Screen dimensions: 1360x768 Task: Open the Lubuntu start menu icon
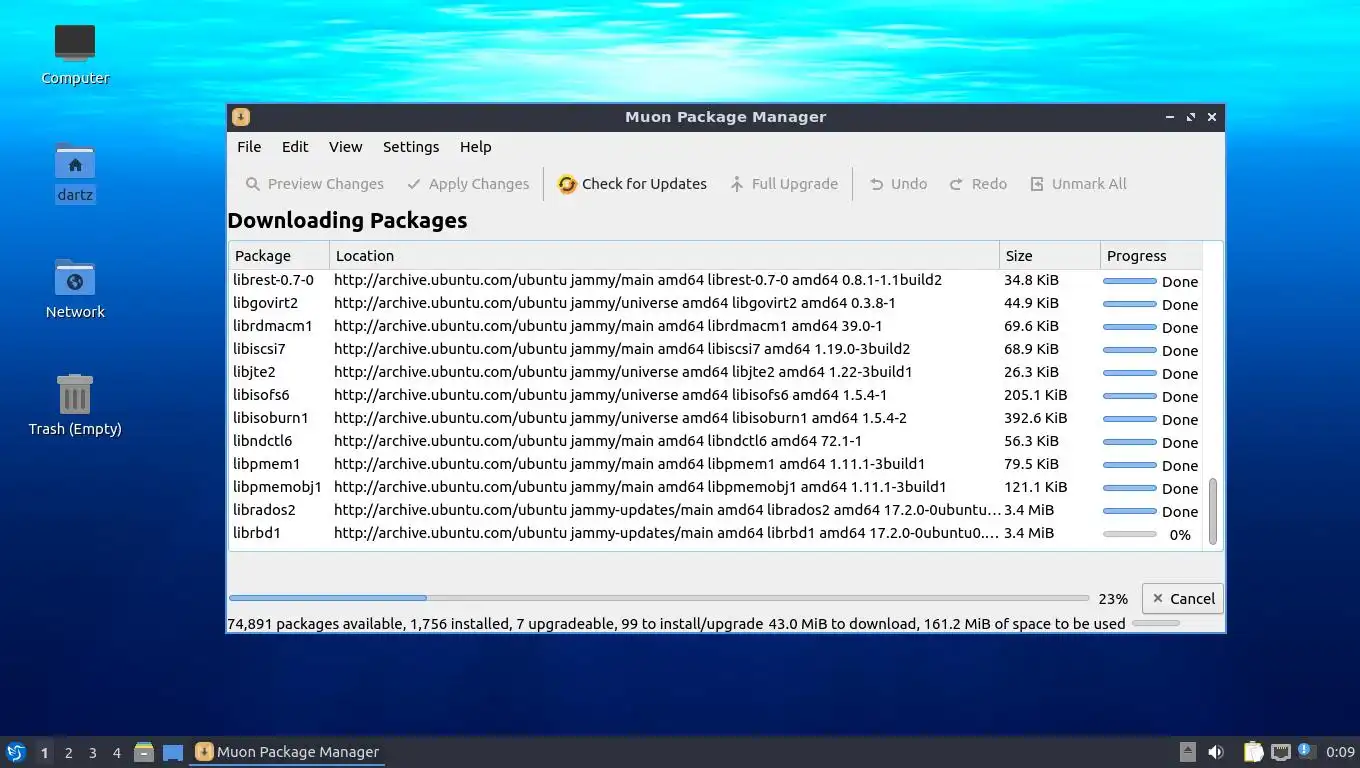(x=15, y=752)
